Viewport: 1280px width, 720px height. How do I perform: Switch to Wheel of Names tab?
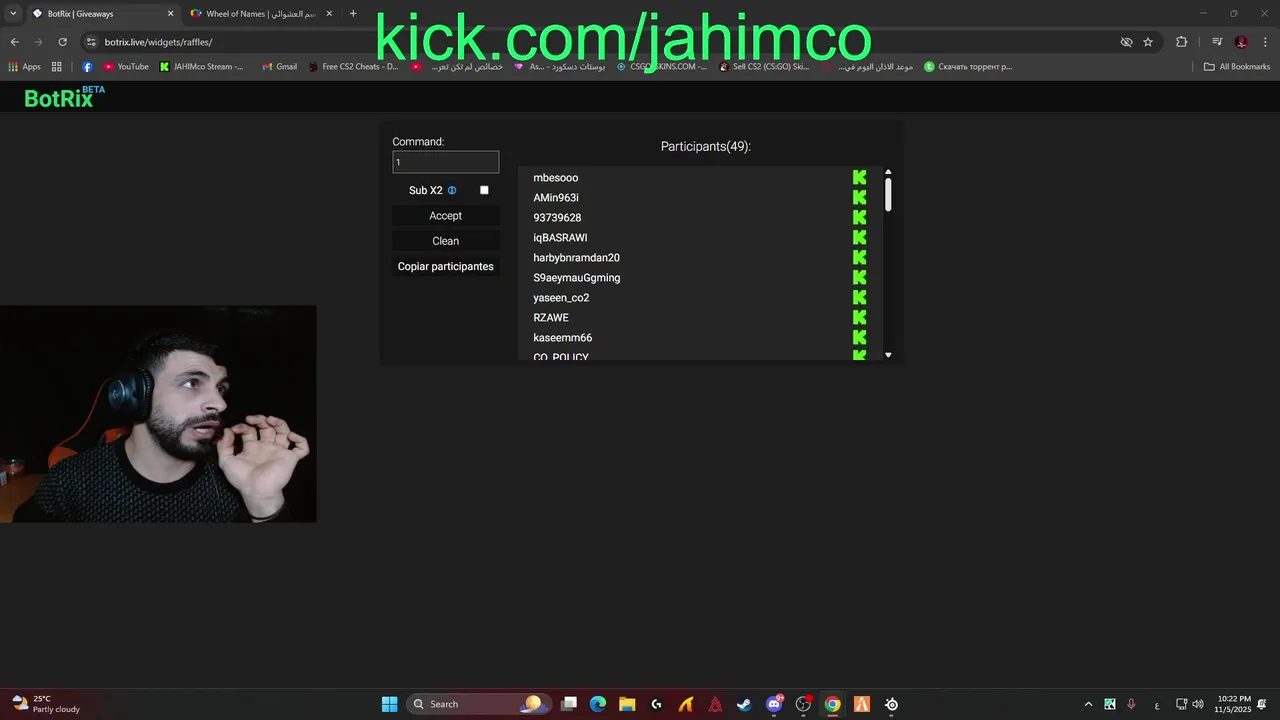click(x=262, y=14)
